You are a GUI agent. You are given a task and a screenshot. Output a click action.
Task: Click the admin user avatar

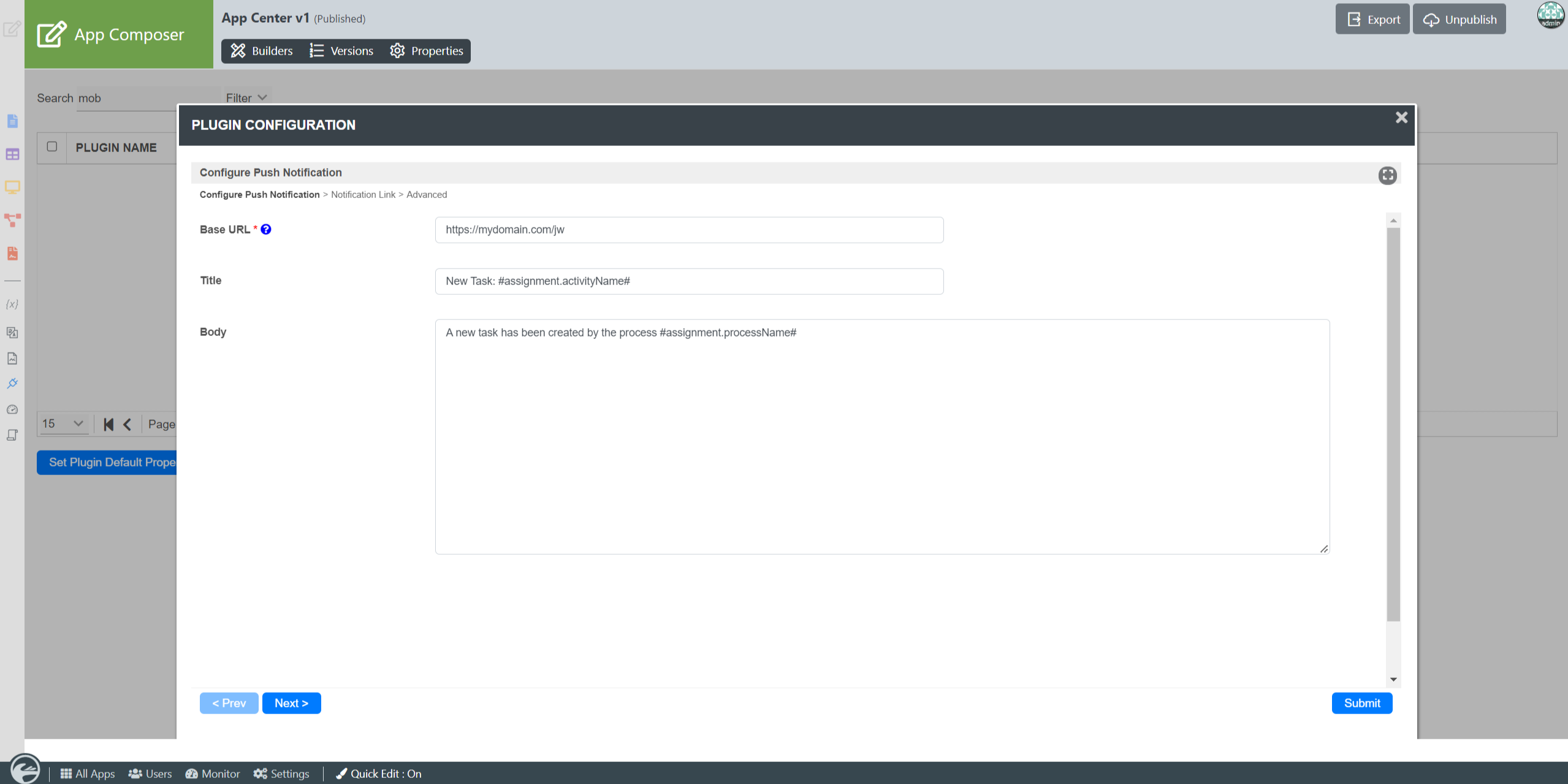pos(1550,15)
